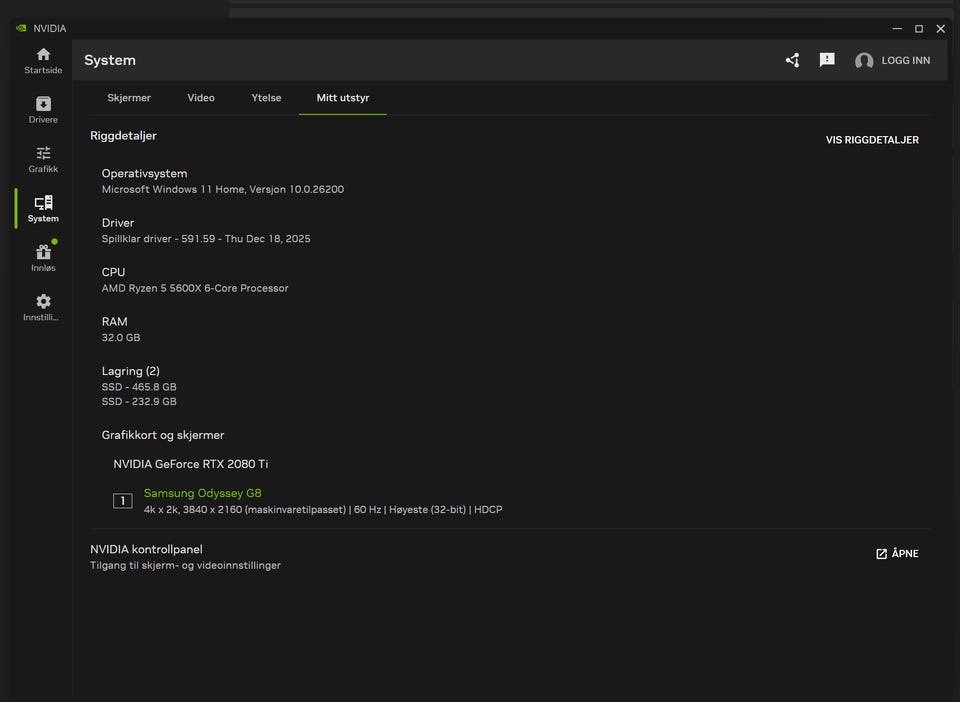960x702 pixels.
Task: Switch to the Video tab
Action: point(201,98)
